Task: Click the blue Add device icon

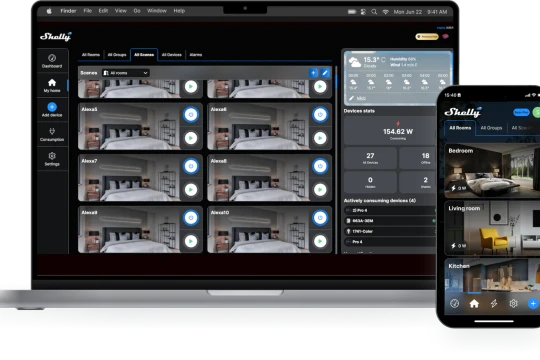Action: (x=52, y=107)
